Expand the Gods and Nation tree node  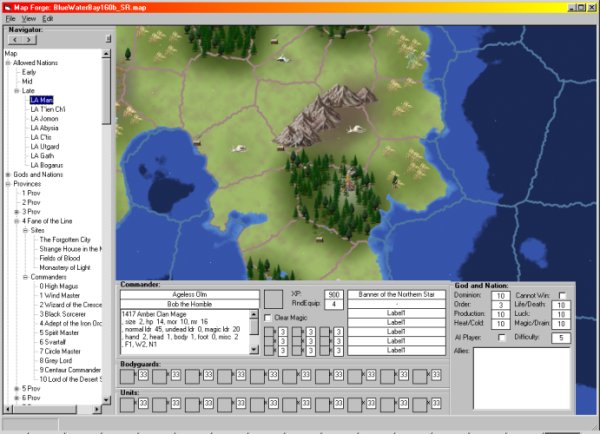[x=8, y=174]
